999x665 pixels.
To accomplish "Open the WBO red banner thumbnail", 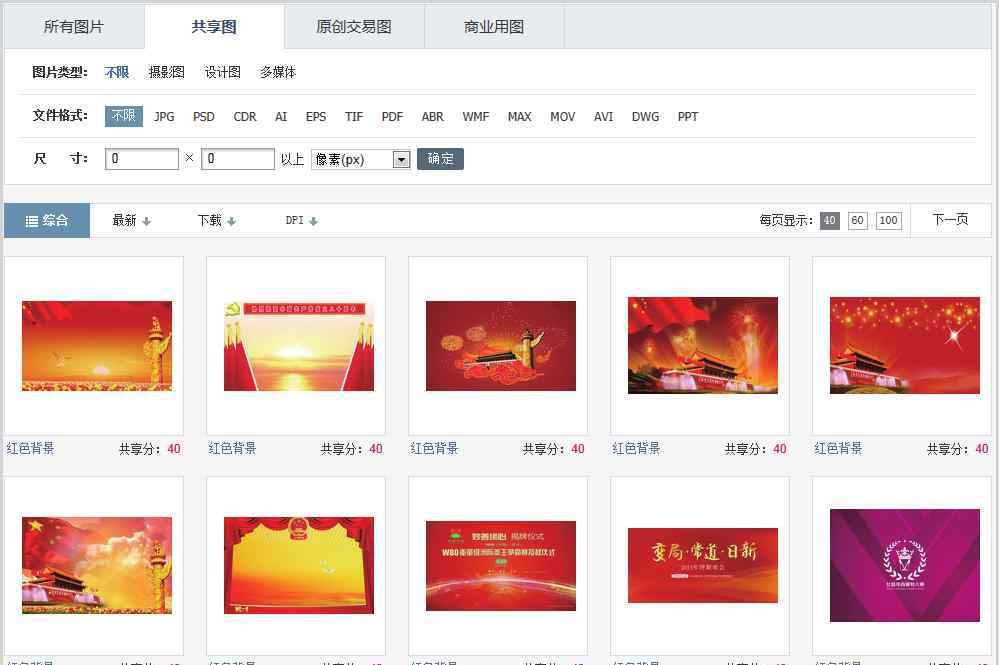I will coord(501,566).
